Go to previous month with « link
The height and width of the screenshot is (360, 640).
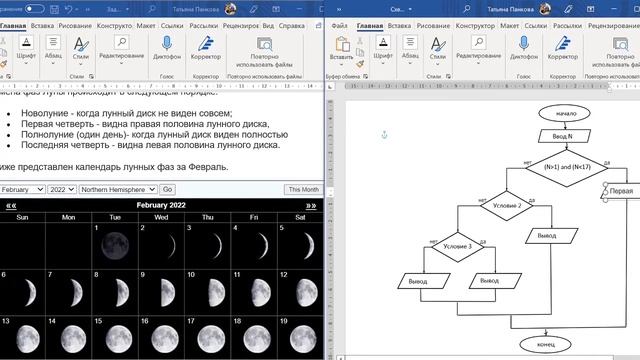(x=11, y=205)
